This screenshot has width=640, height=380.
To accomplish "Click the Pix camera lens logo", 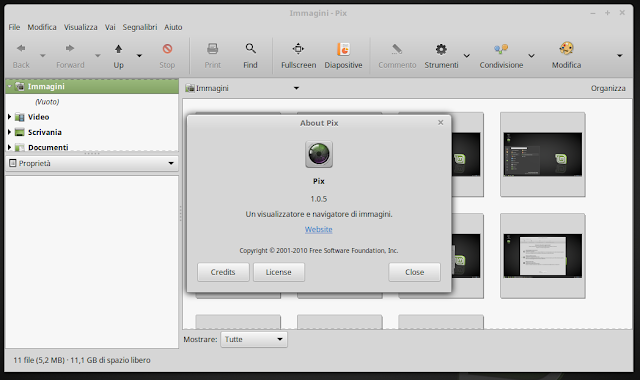I will point(319,154).
